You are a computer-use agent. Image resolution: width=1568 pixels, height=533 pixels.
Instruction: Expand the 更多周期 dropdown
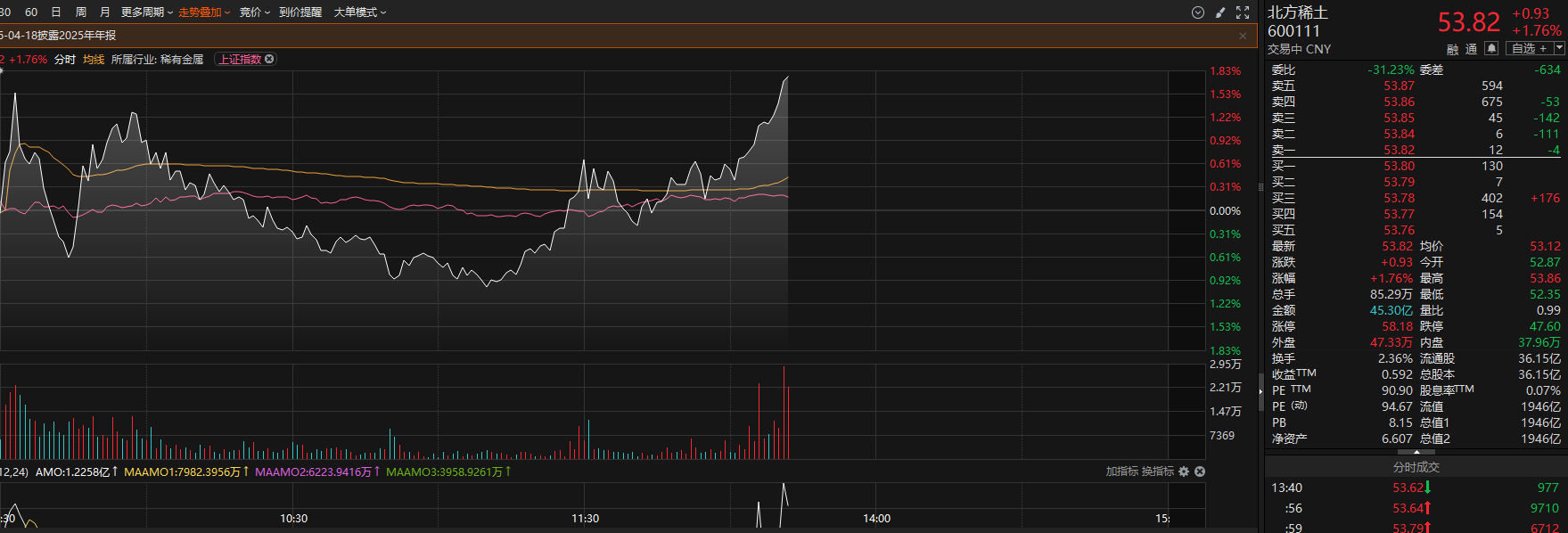[x=147, y=12]
